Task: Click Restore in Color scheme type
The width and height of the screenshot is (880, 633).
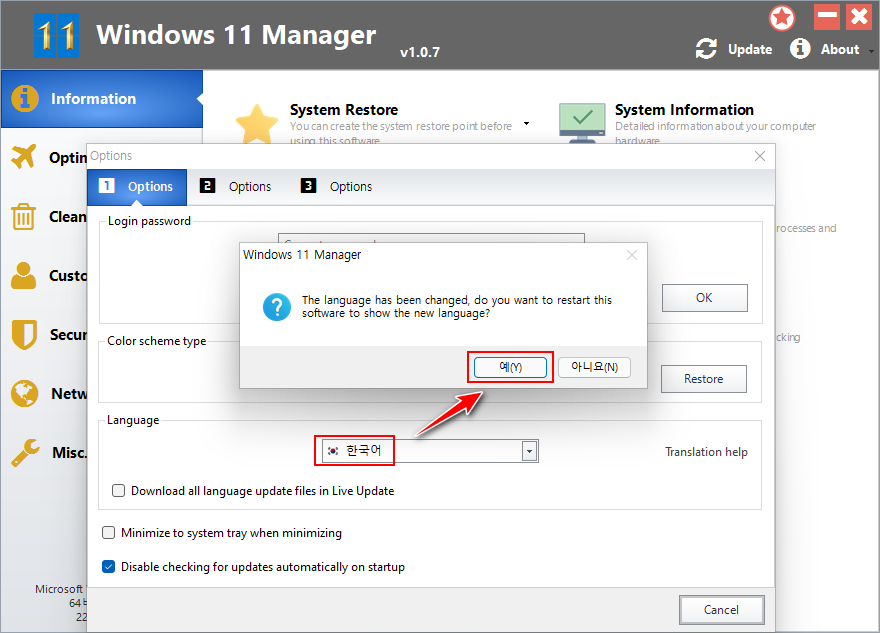Action: [x=704, y=379]
